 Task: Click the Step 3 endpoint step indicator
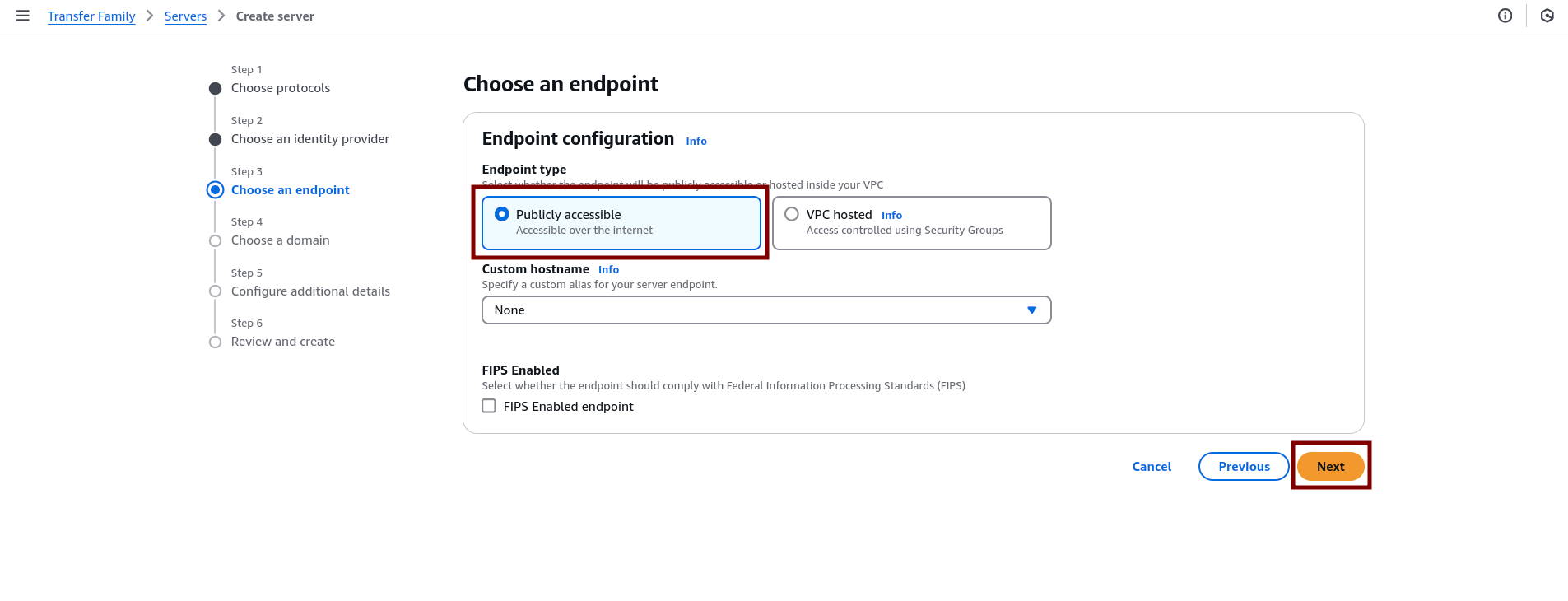[216, 190]
